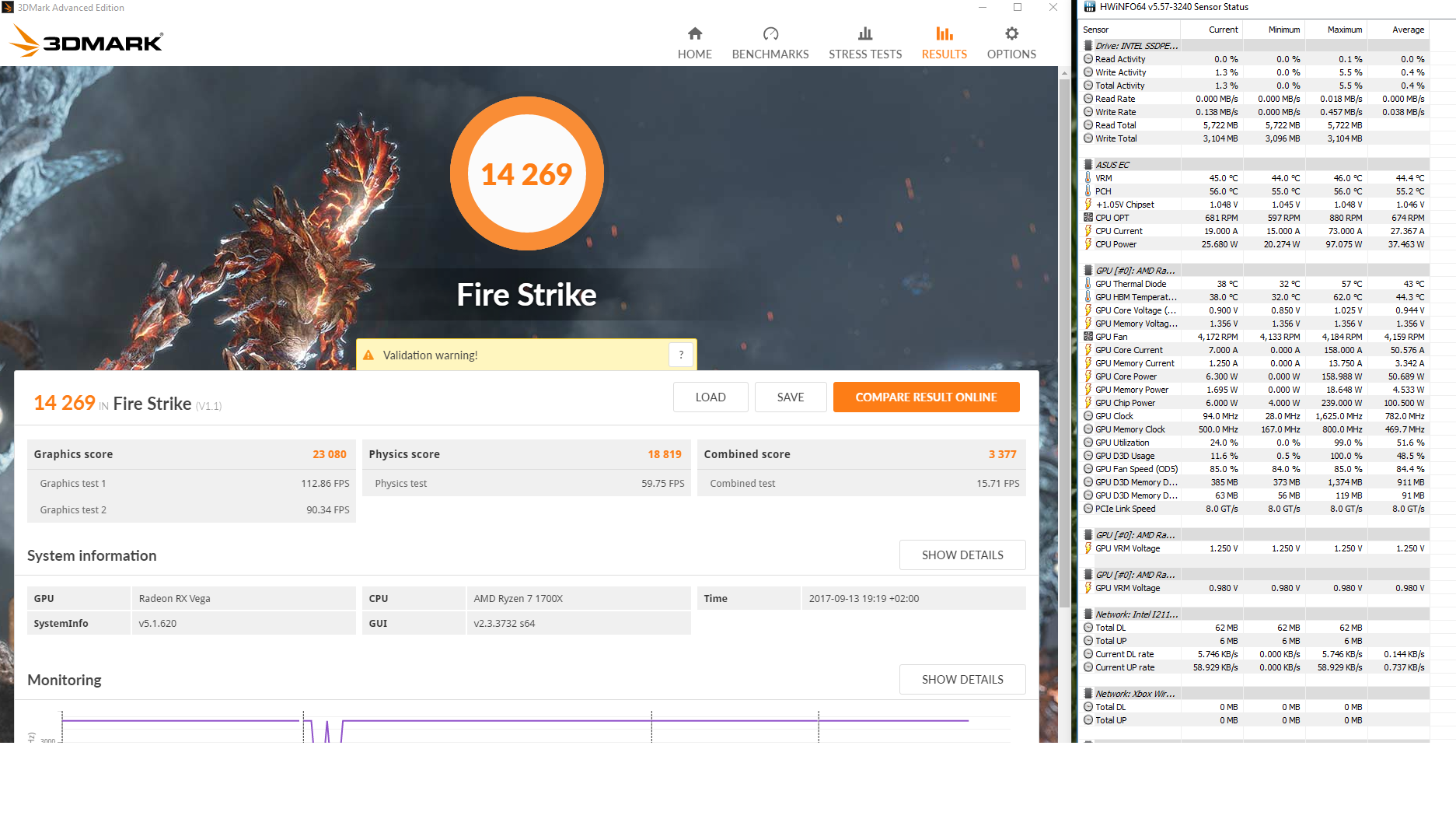Image resolution: width=1456 pixels, height=840 pixels.
Task: Select the GPU Memory Clock sensor row label
Action: click(1130, 429)
